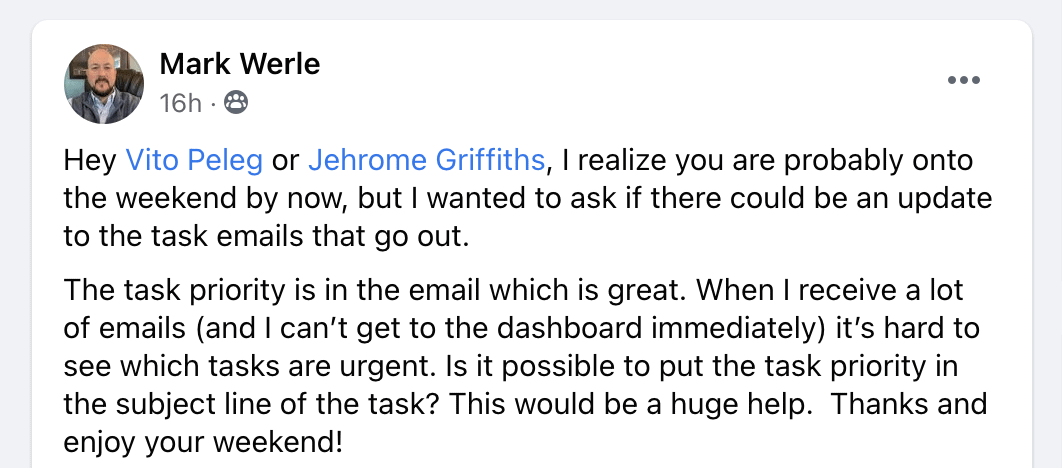The image size is (1062, 468).
Task: Click the group privacy audience icon
Action: 236,103
